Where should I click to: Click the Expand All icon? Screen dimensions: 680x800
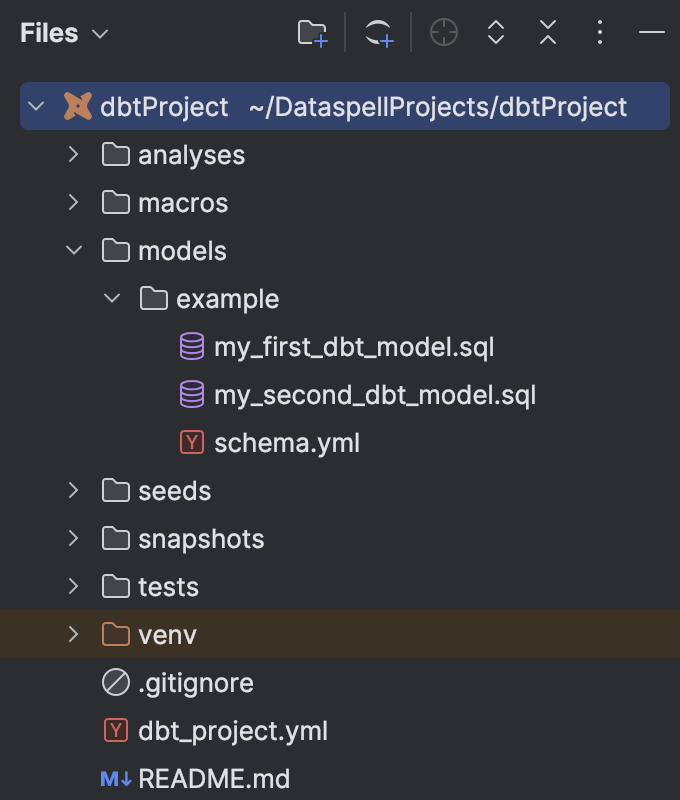click(x=496, y=33)
